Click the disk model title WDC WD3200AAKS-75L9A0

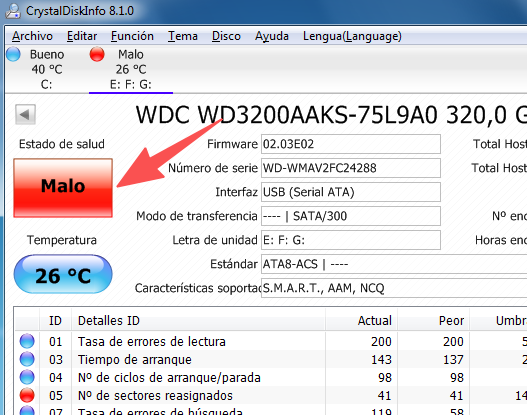click(x=286, y=115)
